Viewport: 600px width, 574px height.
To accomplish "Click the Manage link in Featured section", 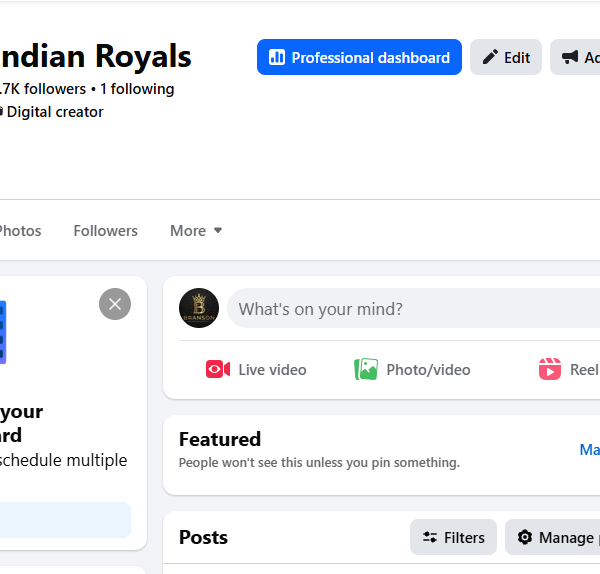I will (x=590, y=450).
